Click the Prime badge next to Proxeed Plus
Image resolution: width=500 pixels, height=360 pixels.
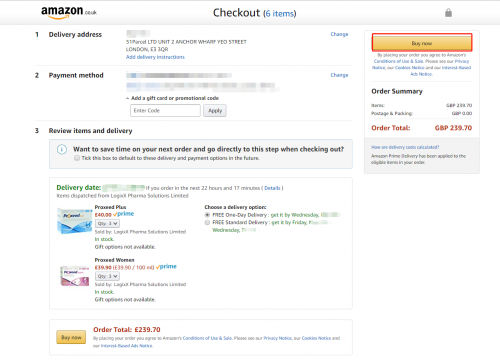click(x=124, y=214)
